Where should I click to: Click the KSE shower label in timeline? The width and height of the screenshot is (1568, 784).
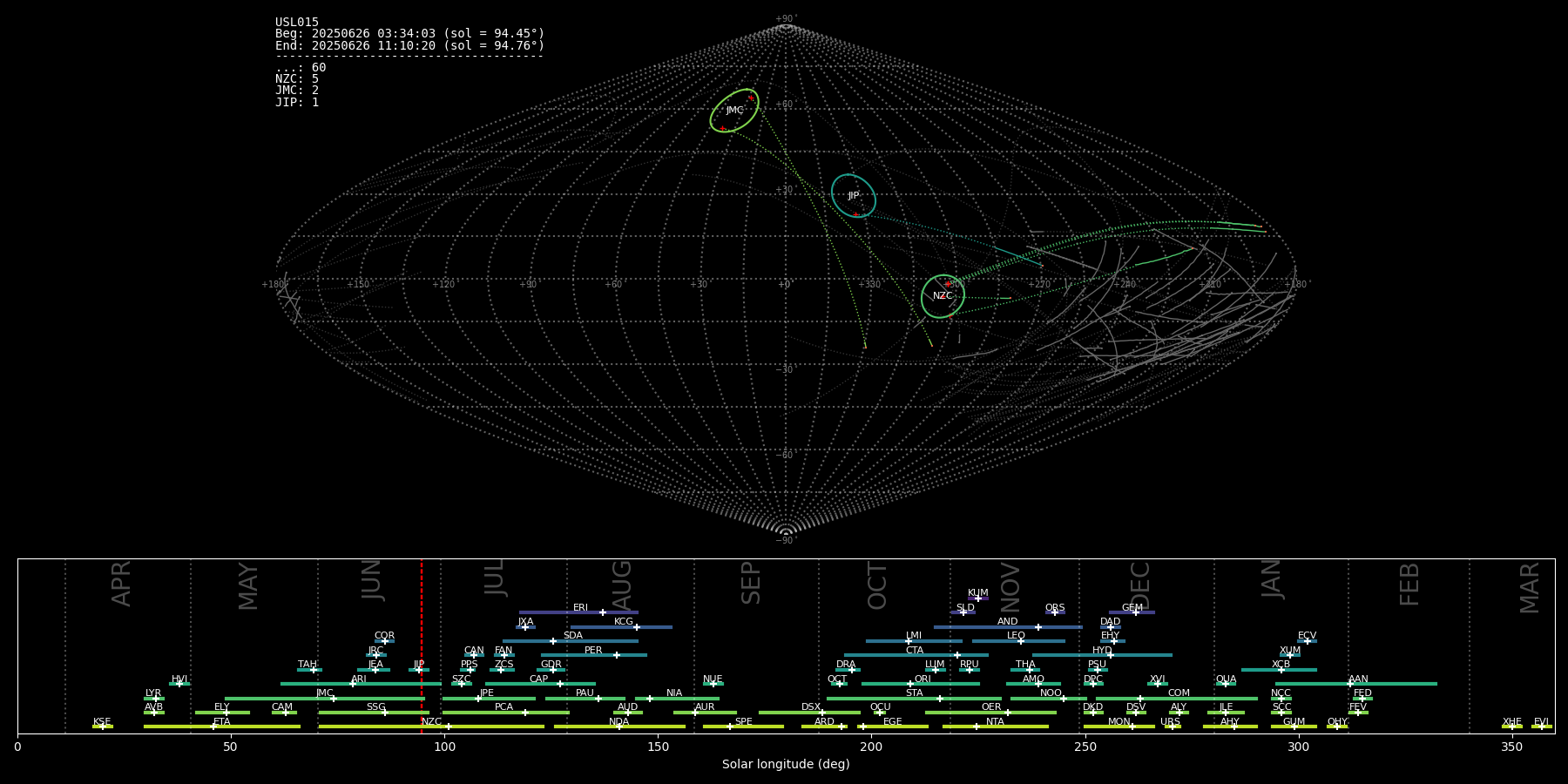point(102,721)
